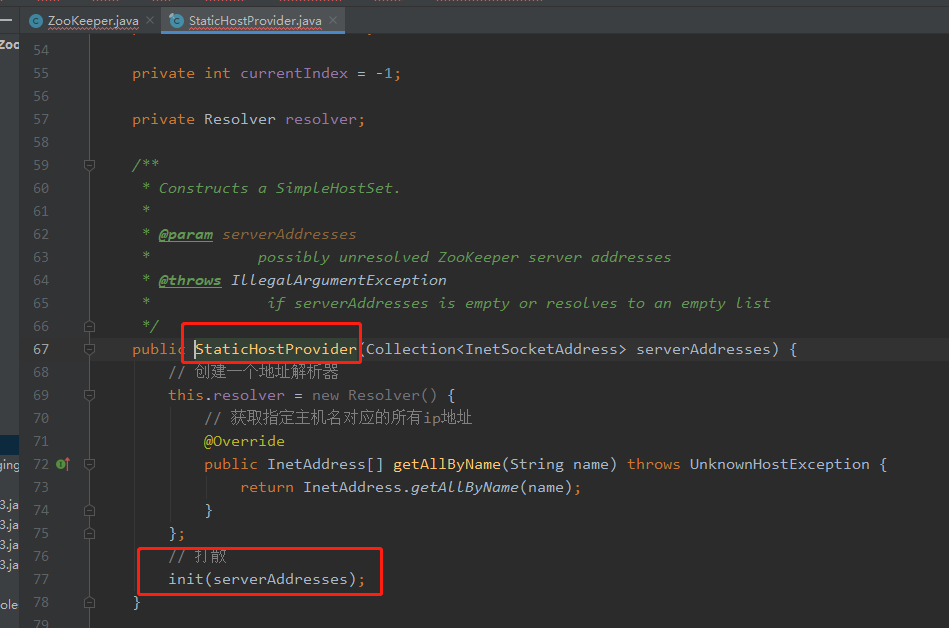Switch to the ZooKeeper.java tab

(93, 21)
